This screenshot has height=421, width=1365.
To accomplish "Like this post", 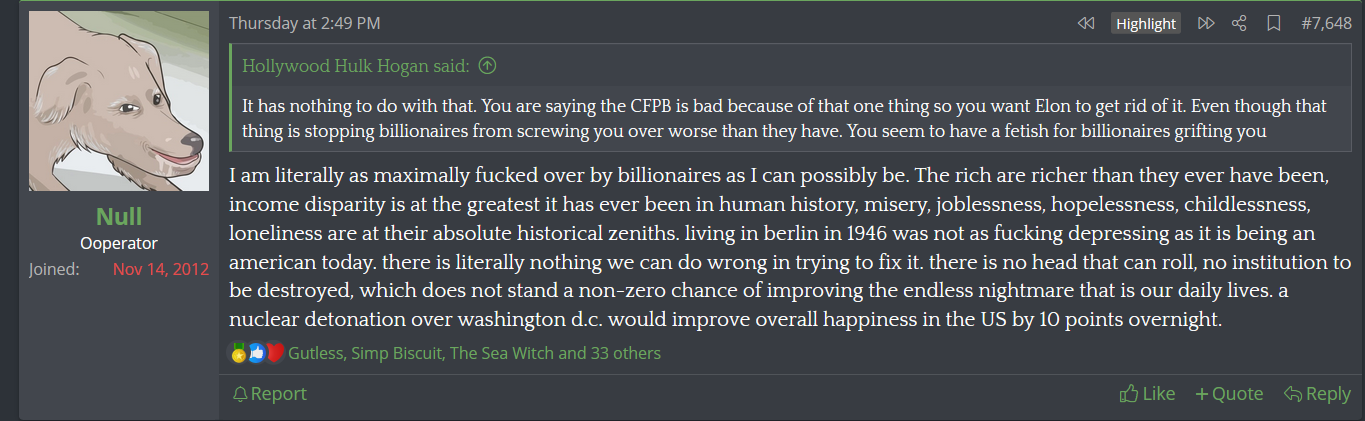I will pyautogui.click(x=1148, y=394).
